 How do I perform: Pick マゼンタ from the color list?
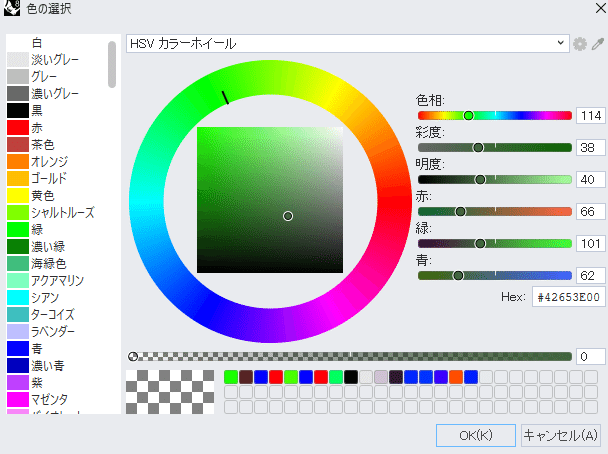pos(56,399)
